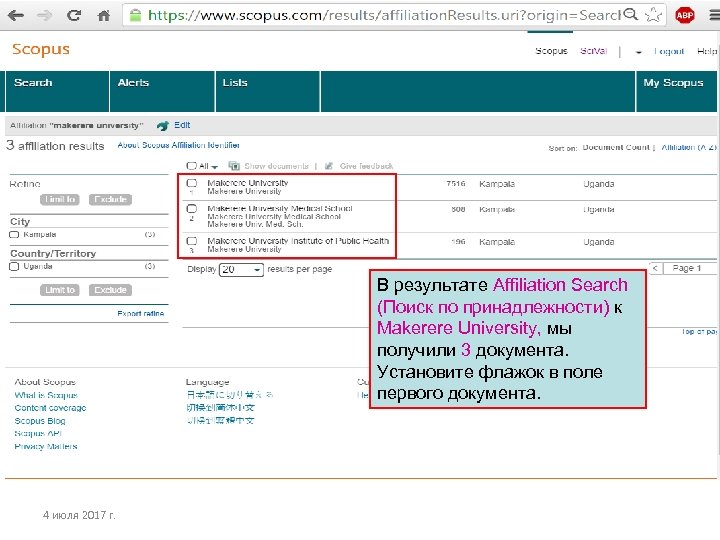Viewport: 720px width, 540px height.
Task: Open Privacy Matters footer link
Action: pos(45,446)
